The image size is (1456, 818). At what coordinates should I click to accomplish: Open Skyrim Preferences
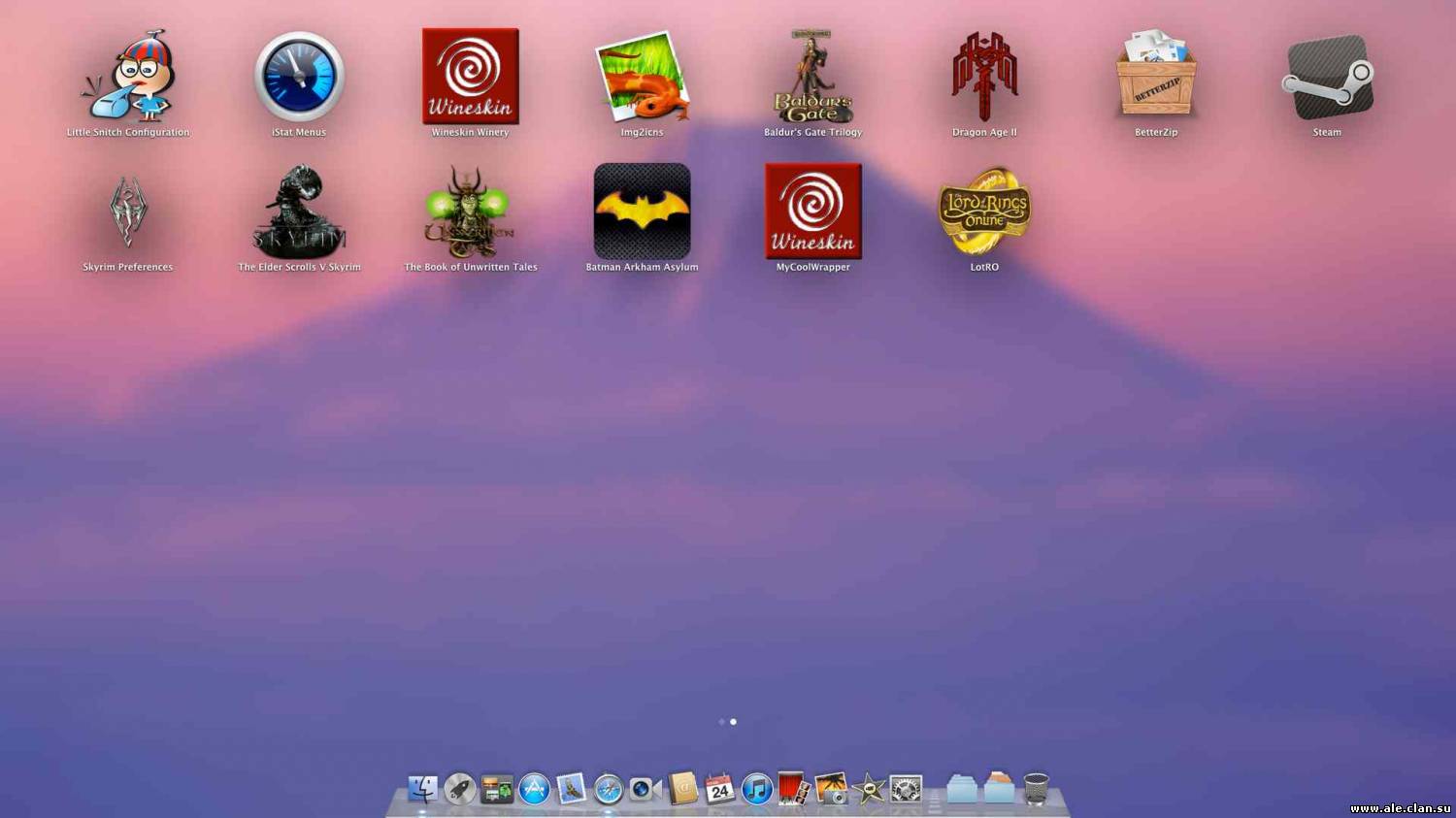point(128,212)
